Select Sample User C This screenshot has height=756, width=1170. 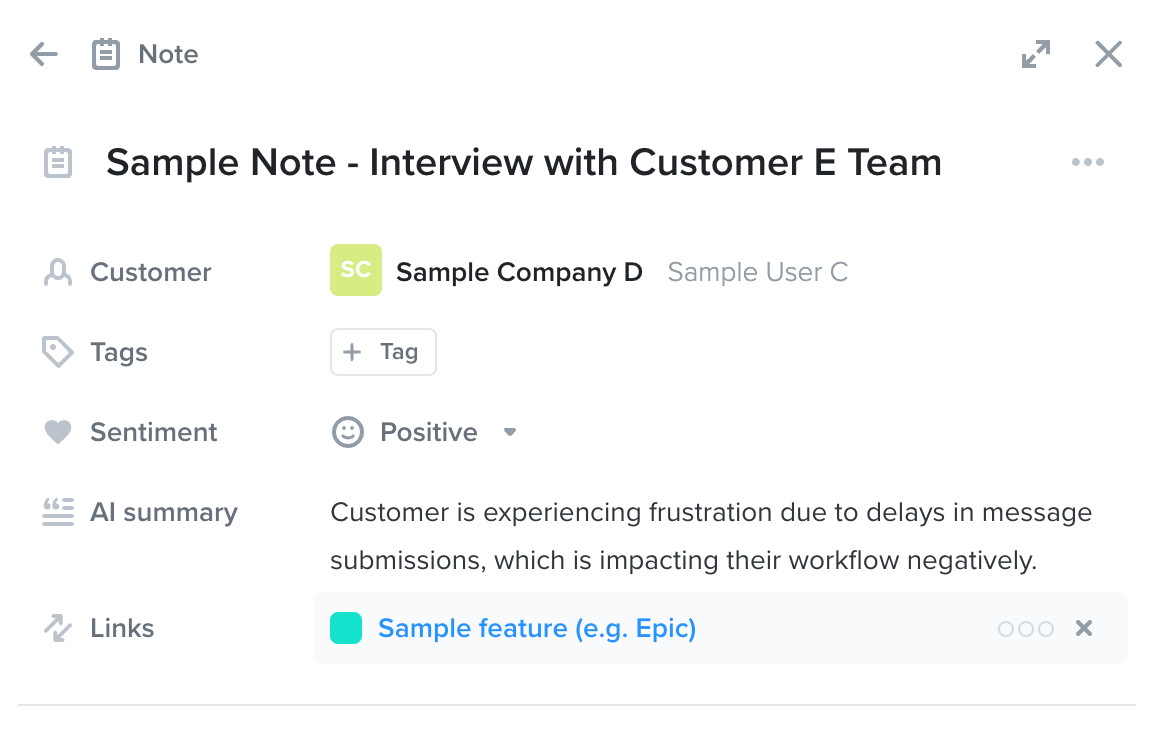tap(757, 272)
